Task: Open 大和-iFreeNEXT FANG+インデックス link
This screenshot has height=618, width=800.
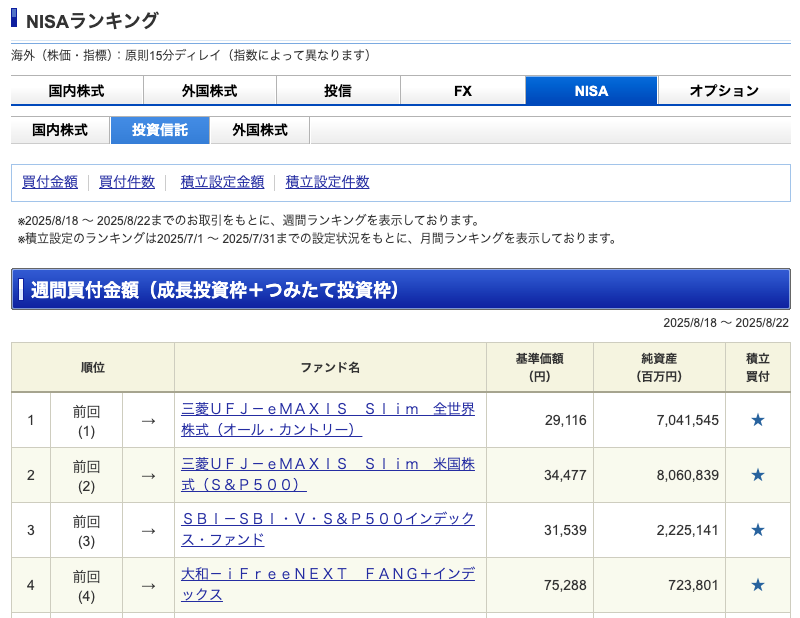Action: (328, 584)
